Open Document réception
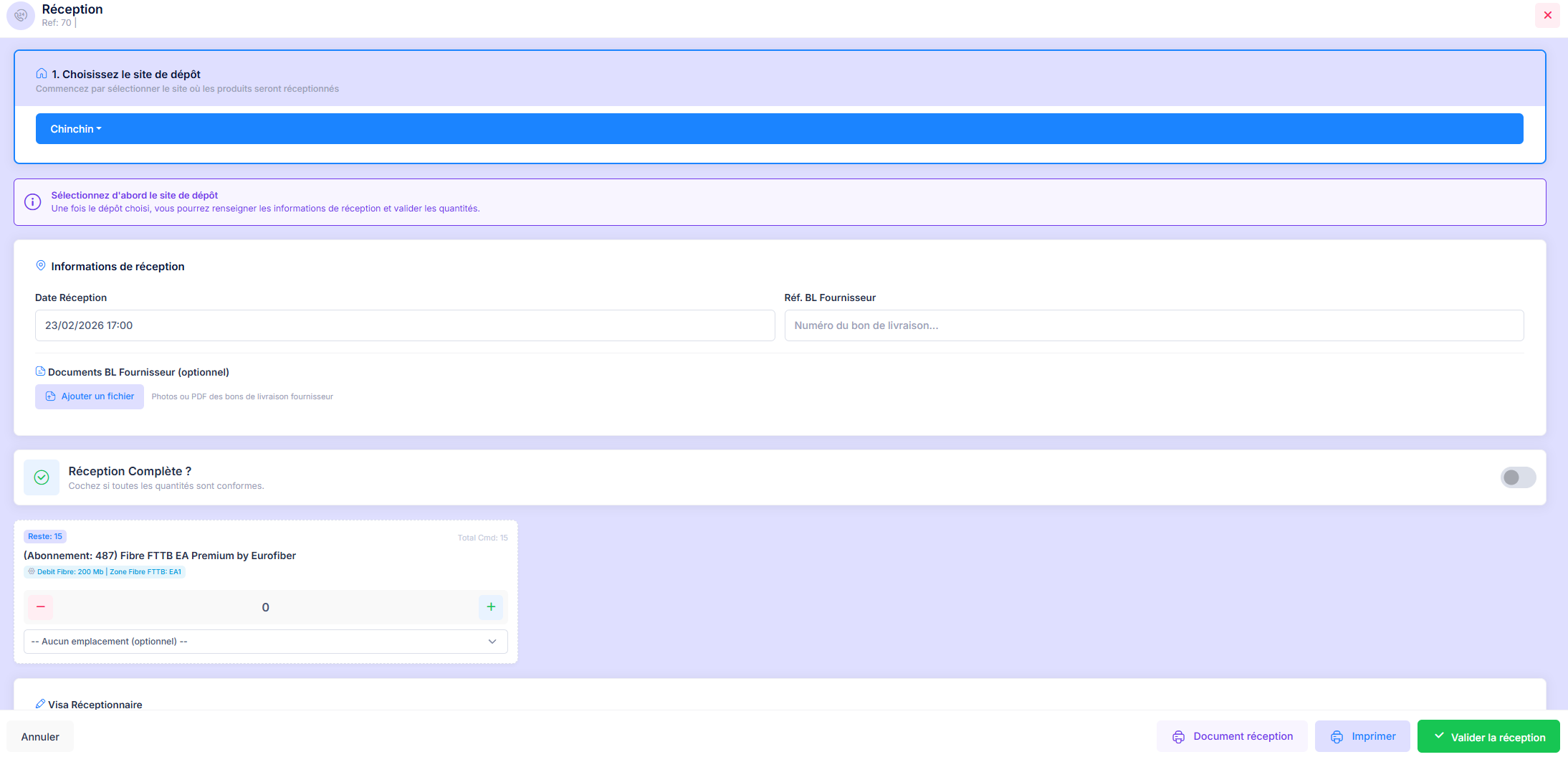Image resolution: width=1568 pixels, height=757 pixels. click(1232, 736)
